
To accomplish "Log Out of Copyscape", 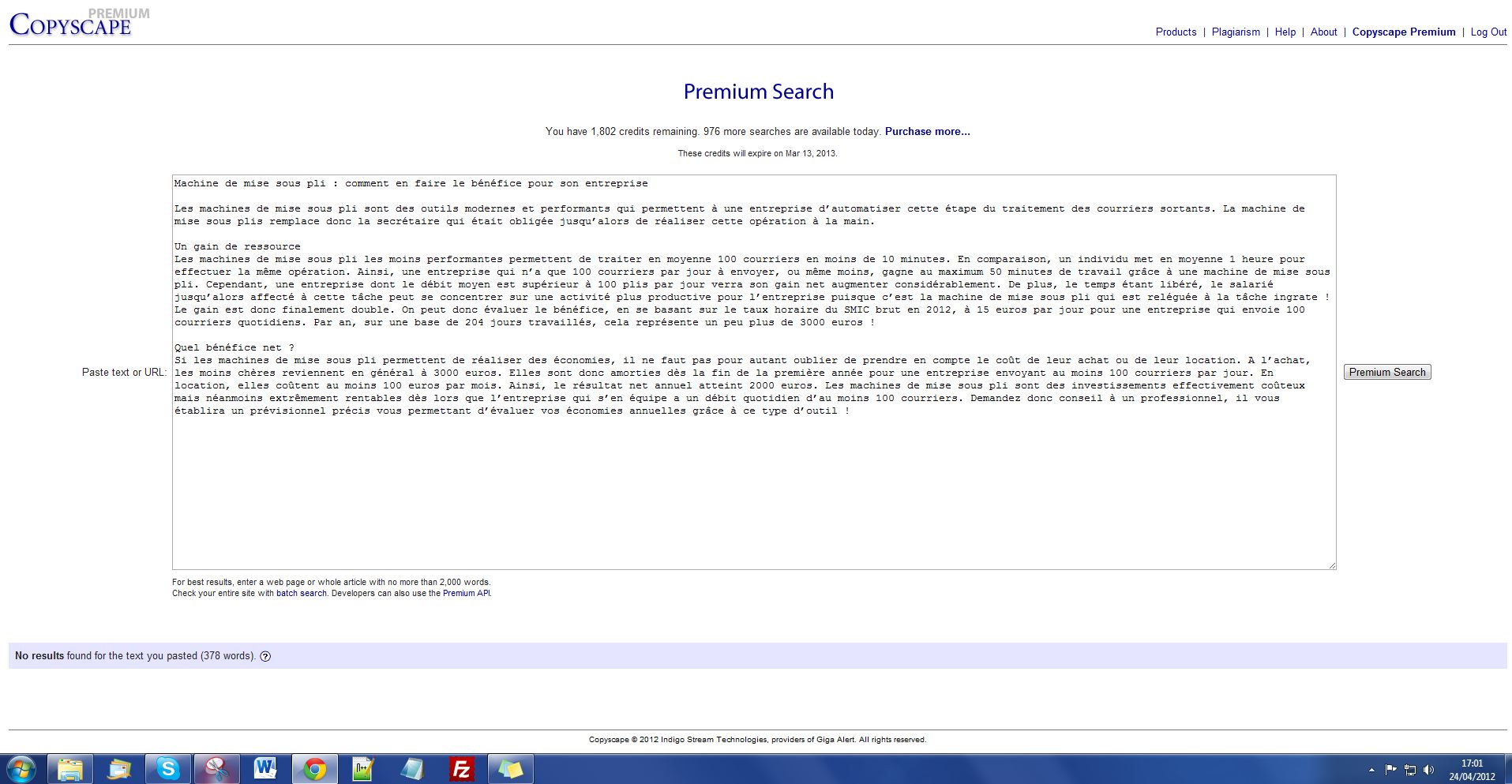I will point(1488,32).
